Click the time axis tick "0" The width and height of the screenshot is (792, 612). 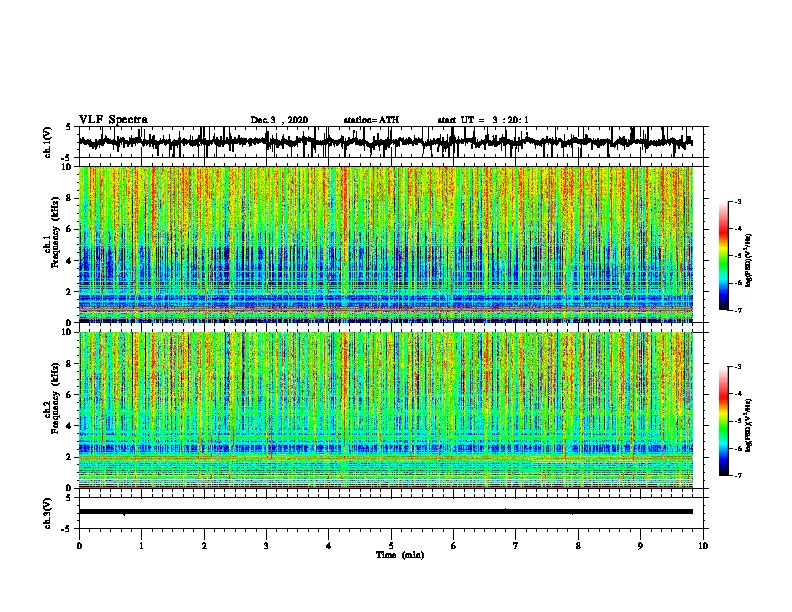[x=79, y=546]
